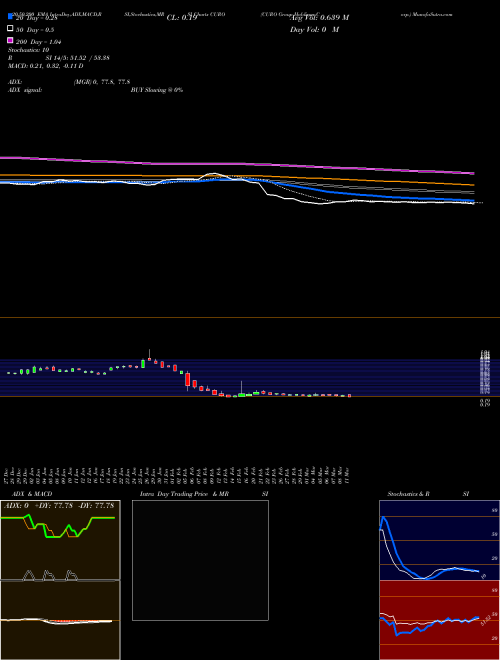Select the 'Day Vol: 0 M' text
This screenshot has height=660, width=500.
(314, 30)
